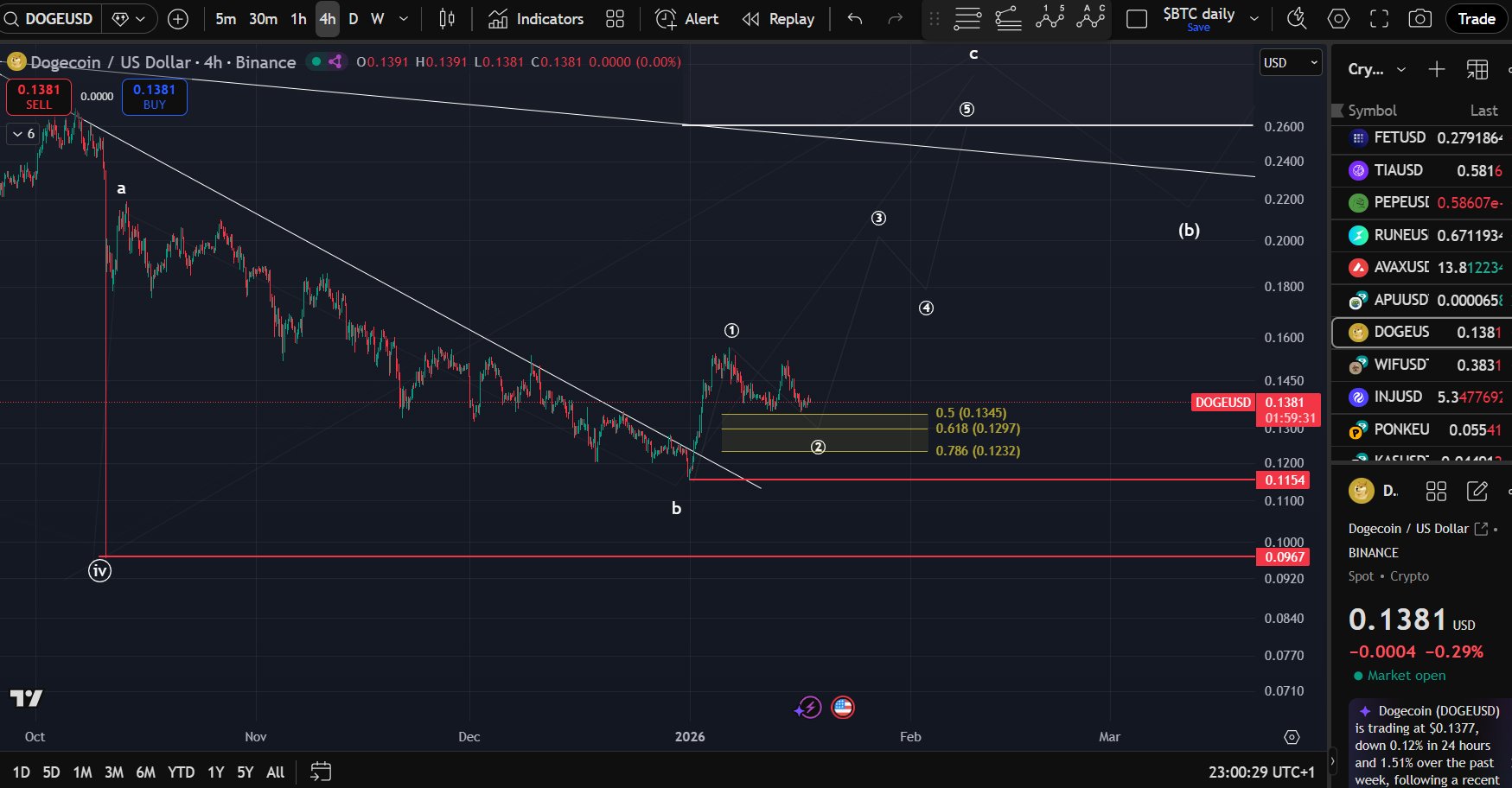Open the go-to-date calendar icon
This screenshot has height=788, width=1512.
coord(321,772)
